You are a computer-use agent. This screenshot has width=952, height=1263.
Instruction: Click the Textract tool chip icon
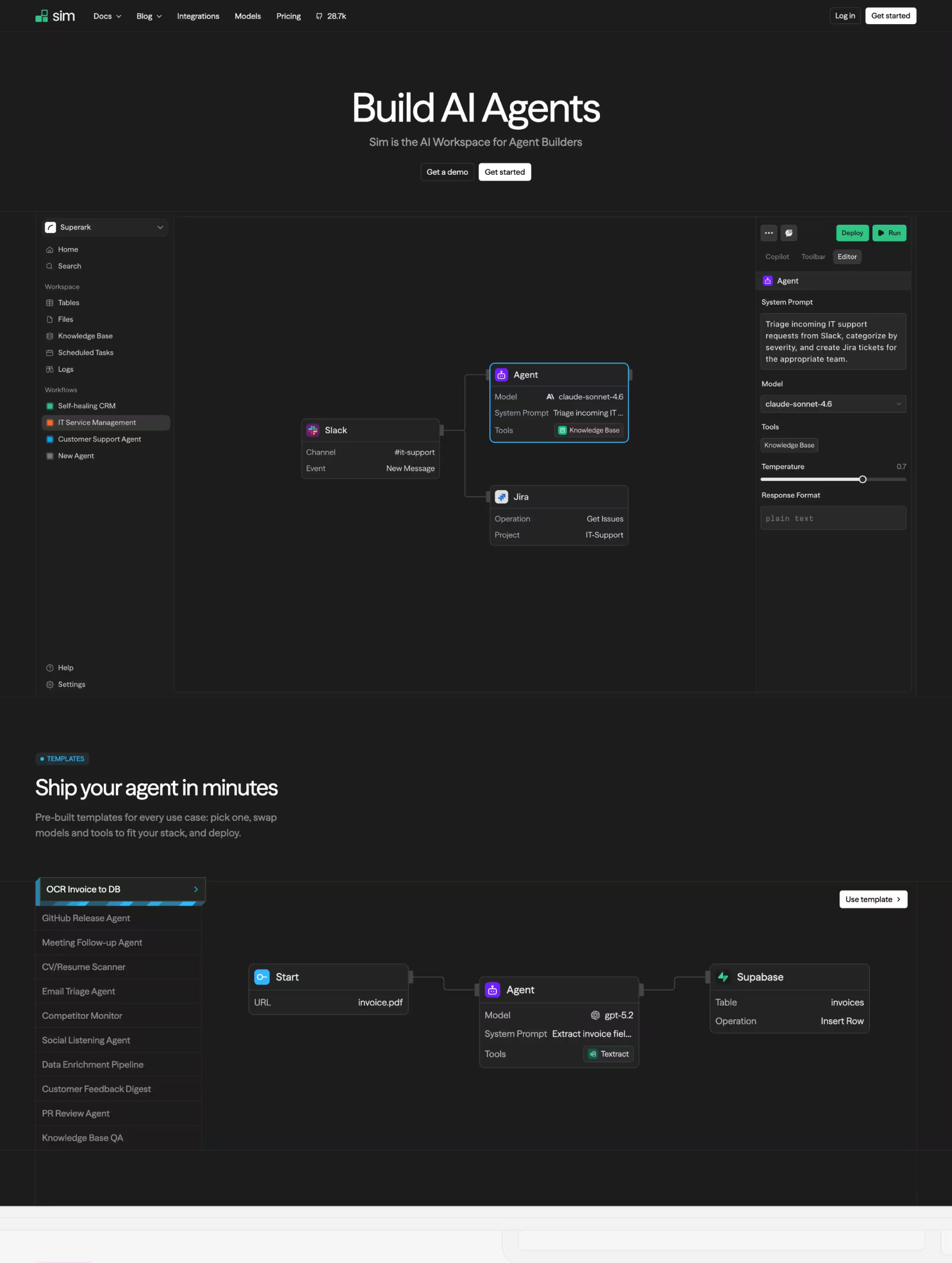593,1054
